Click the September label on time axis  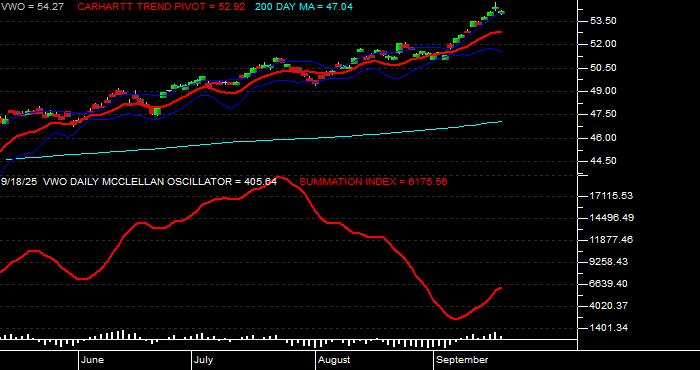(x=462, y=360)
